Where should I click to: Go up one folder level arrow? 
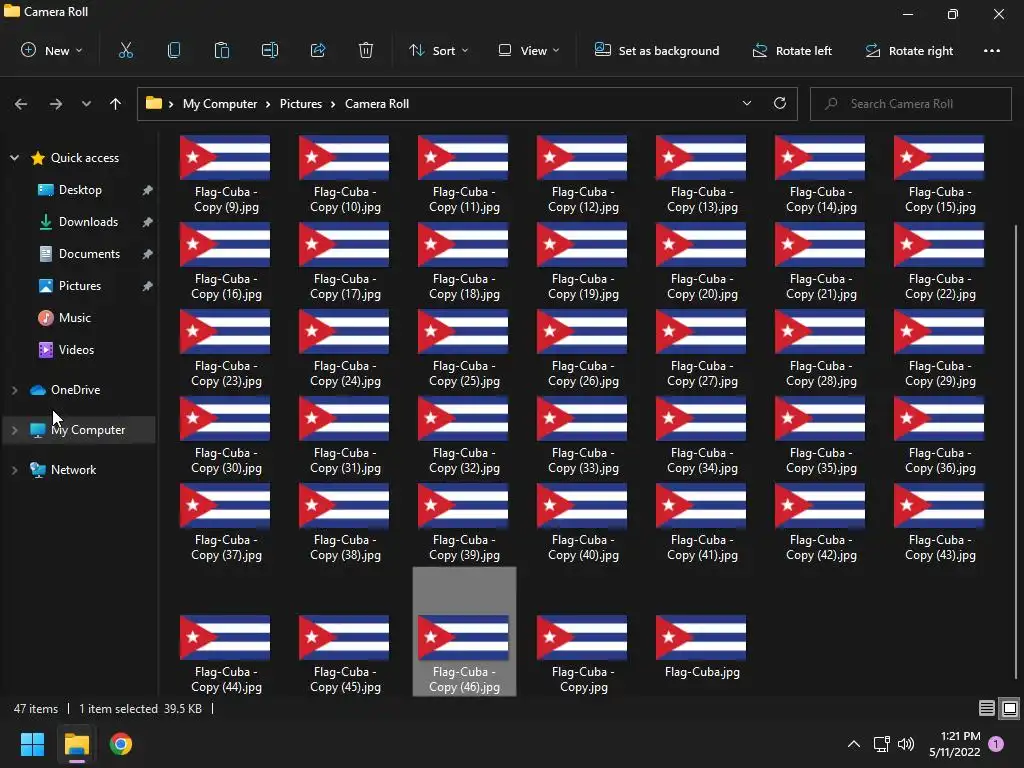(115, 104)
